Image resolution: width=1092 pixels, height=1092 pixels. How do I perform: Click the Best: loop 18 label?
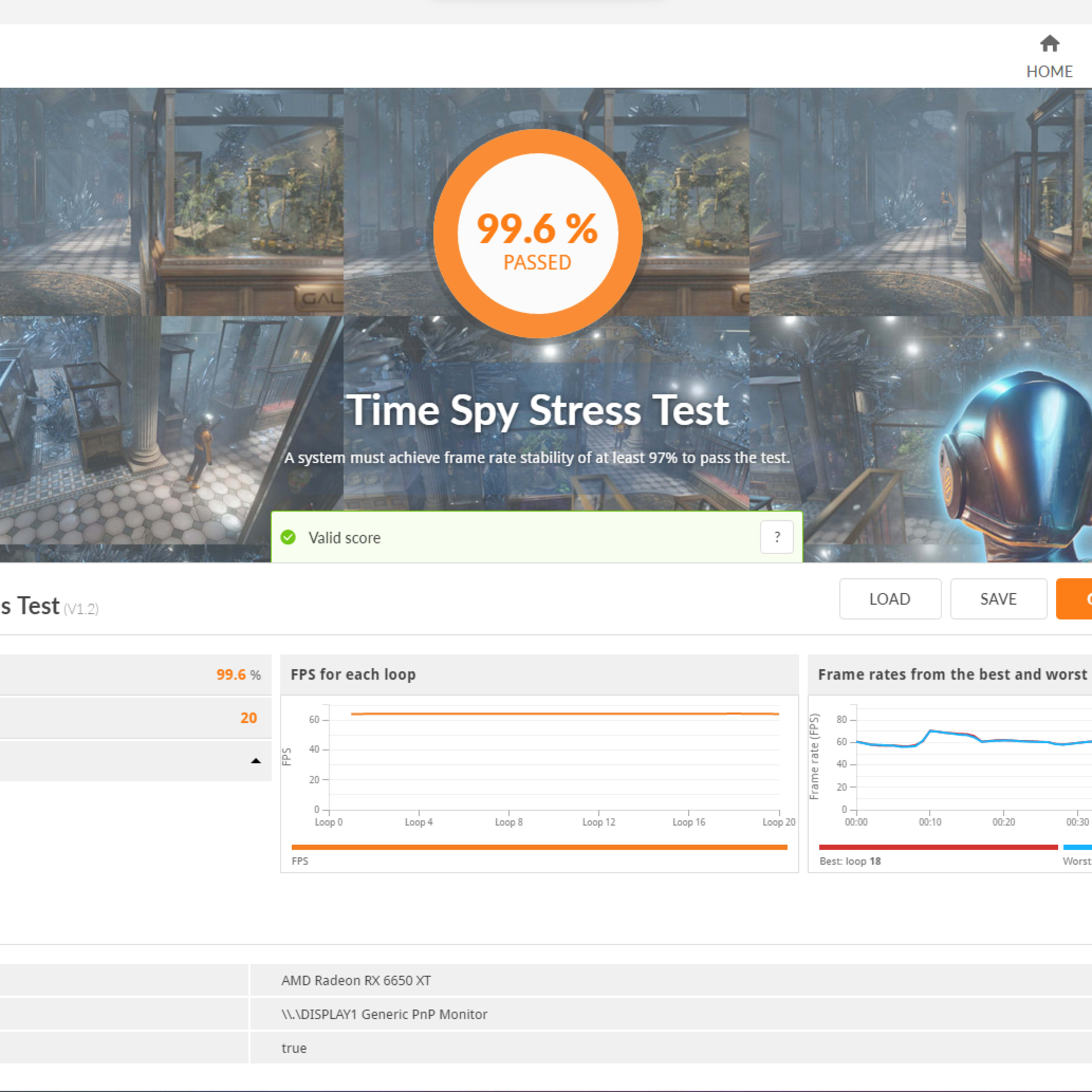click(850, 861)
